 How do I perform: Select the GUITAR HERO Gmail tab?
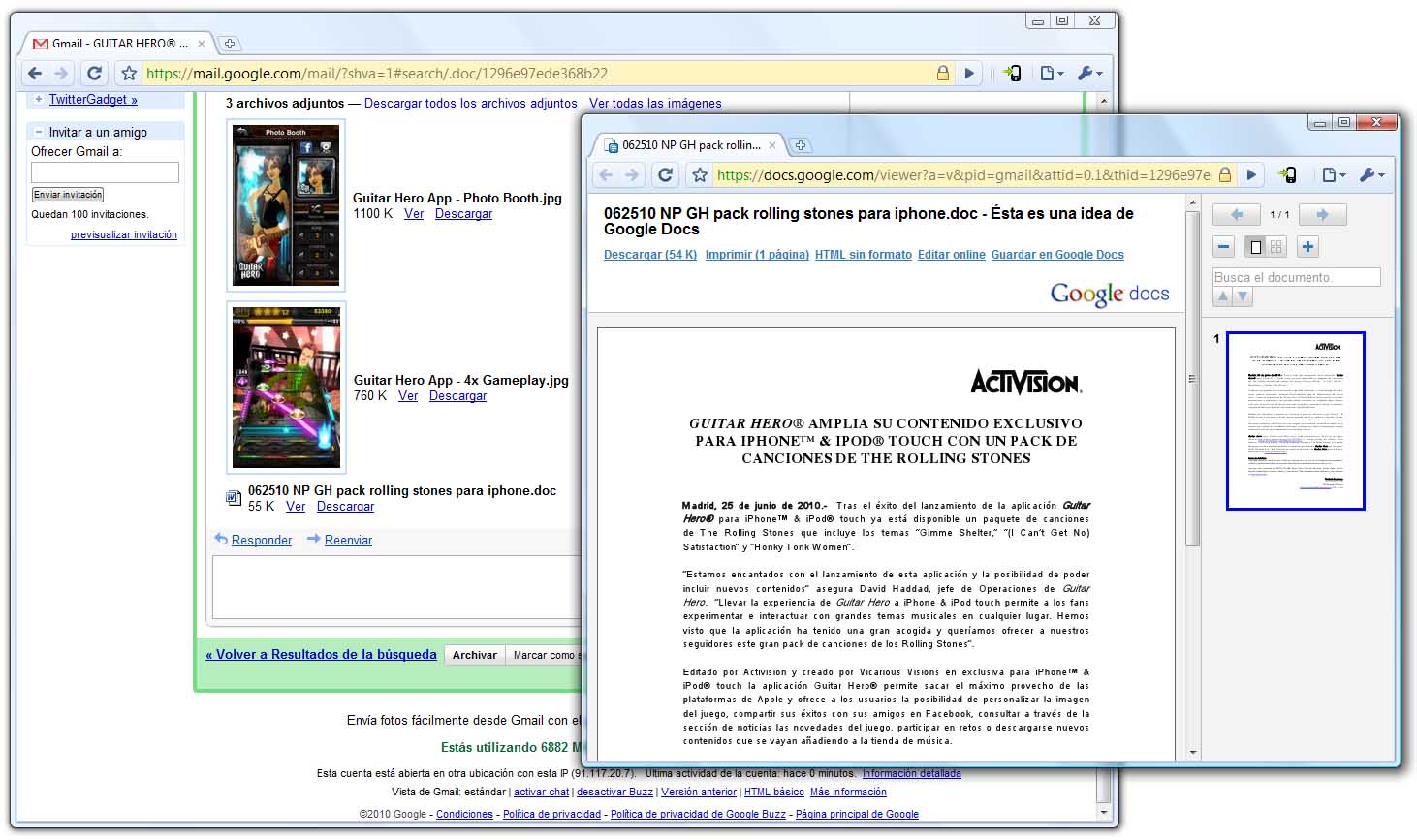click(x=118, y=44)
